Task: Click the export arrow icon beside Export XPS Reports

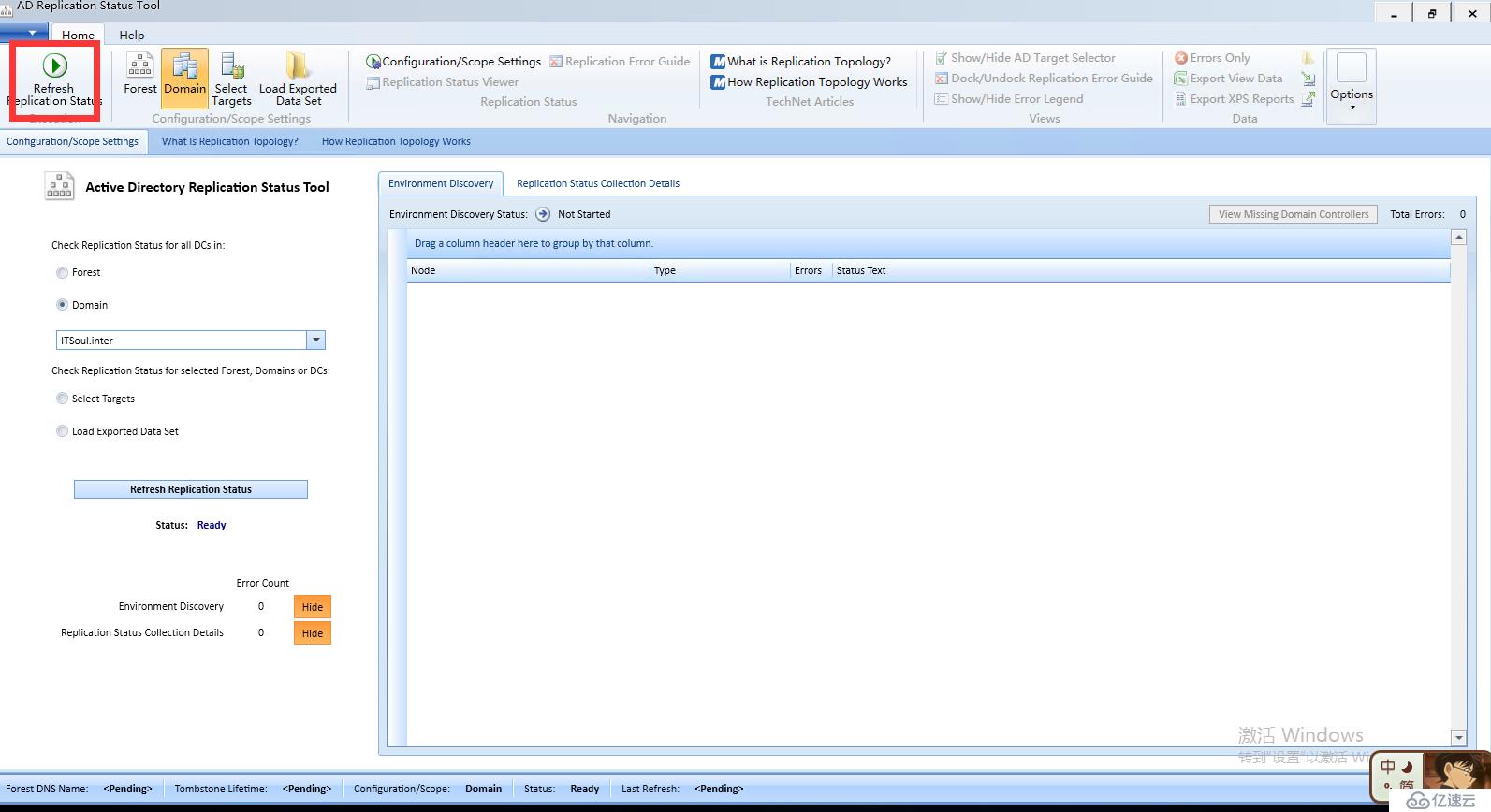Action: 1308,99
